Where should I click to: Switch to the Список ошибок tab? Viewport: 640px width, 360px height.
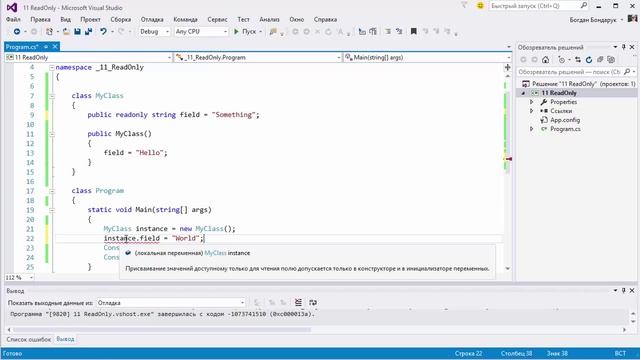(29, 339)
